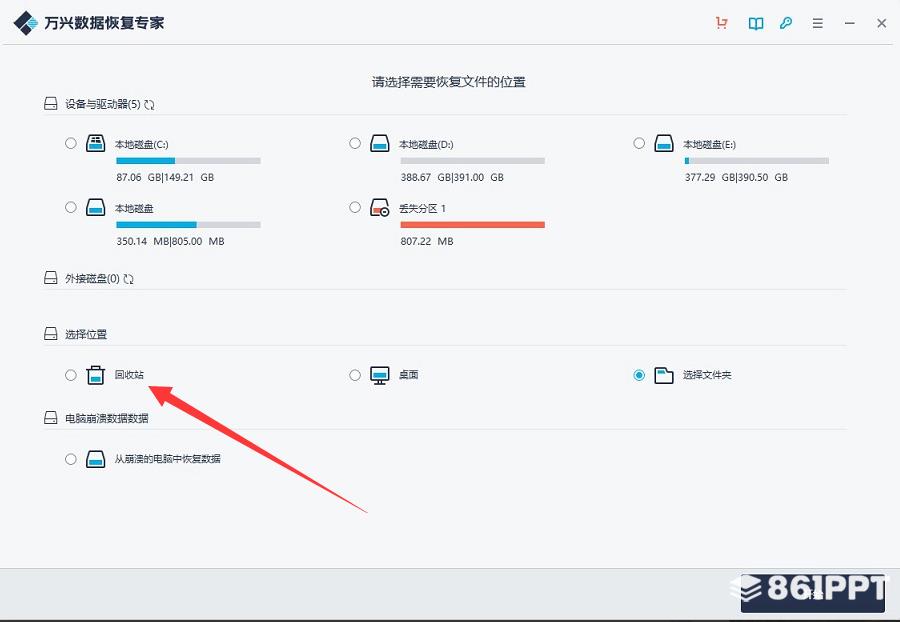Click the 805 MB disk usage bar
Image resolution: width=900 pixels, height=622 pixels.
click(188, 225)
